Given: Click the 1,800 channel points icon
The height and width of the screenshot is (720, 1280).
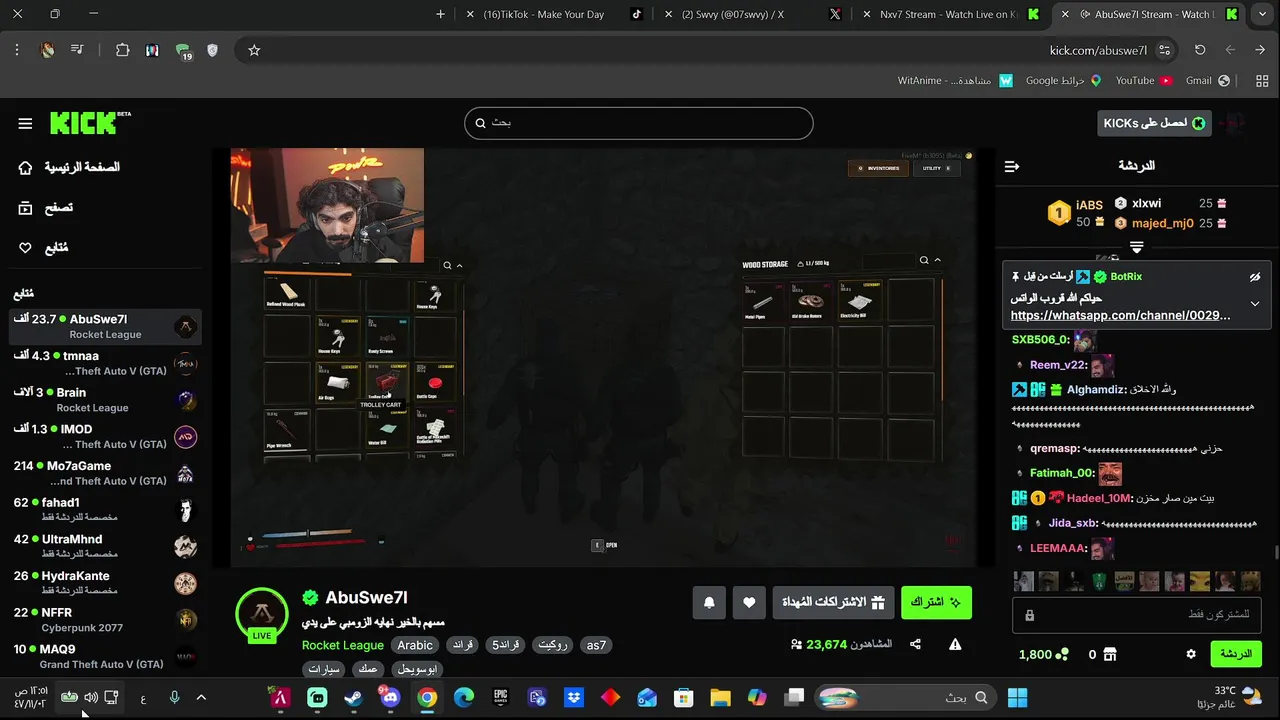Looking at the screenshot, I should pyautogui.click(x=1062, y=654).
